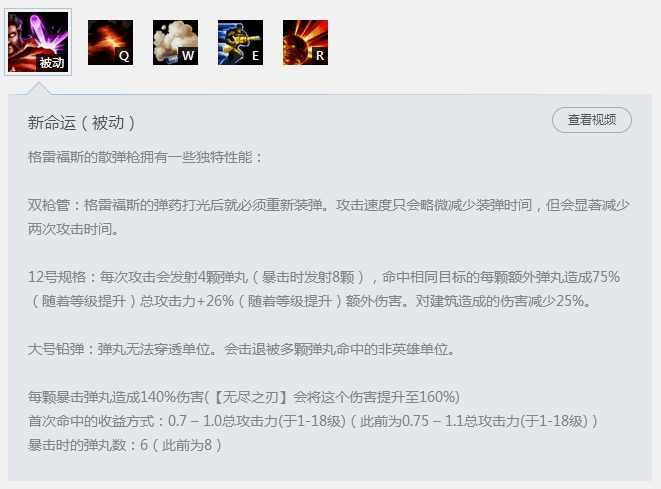
Task: Click the 被动 text label on first icon
Action: click(x=52, y=63)
